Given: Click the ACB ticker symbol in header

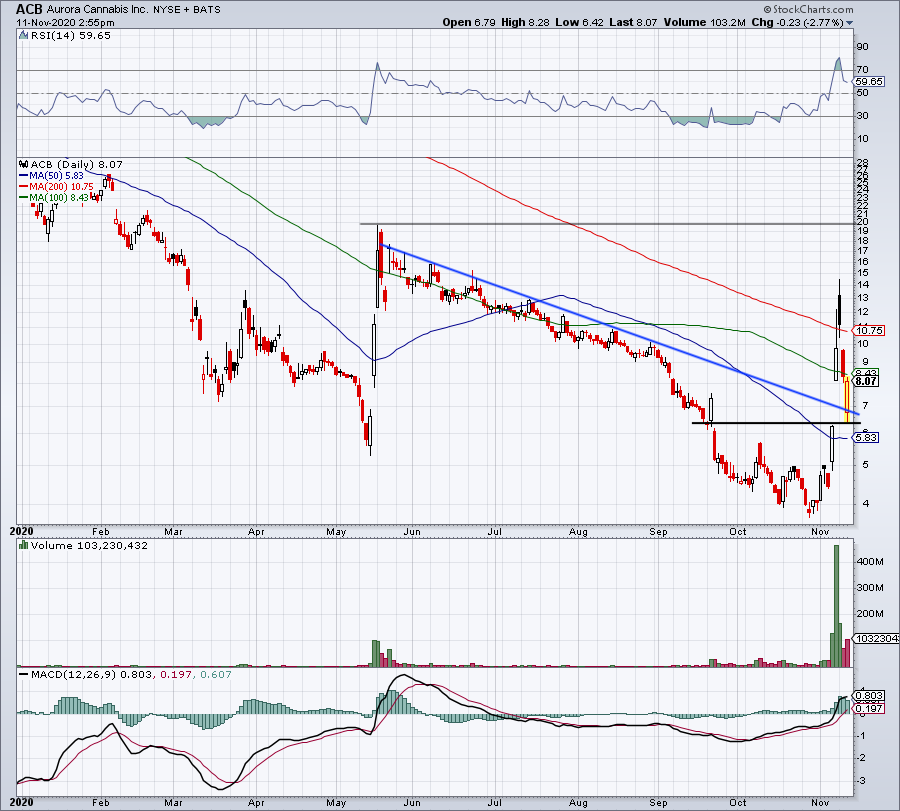Looking at the screenshot, I should pyautogui.click(x=29, y=9).
